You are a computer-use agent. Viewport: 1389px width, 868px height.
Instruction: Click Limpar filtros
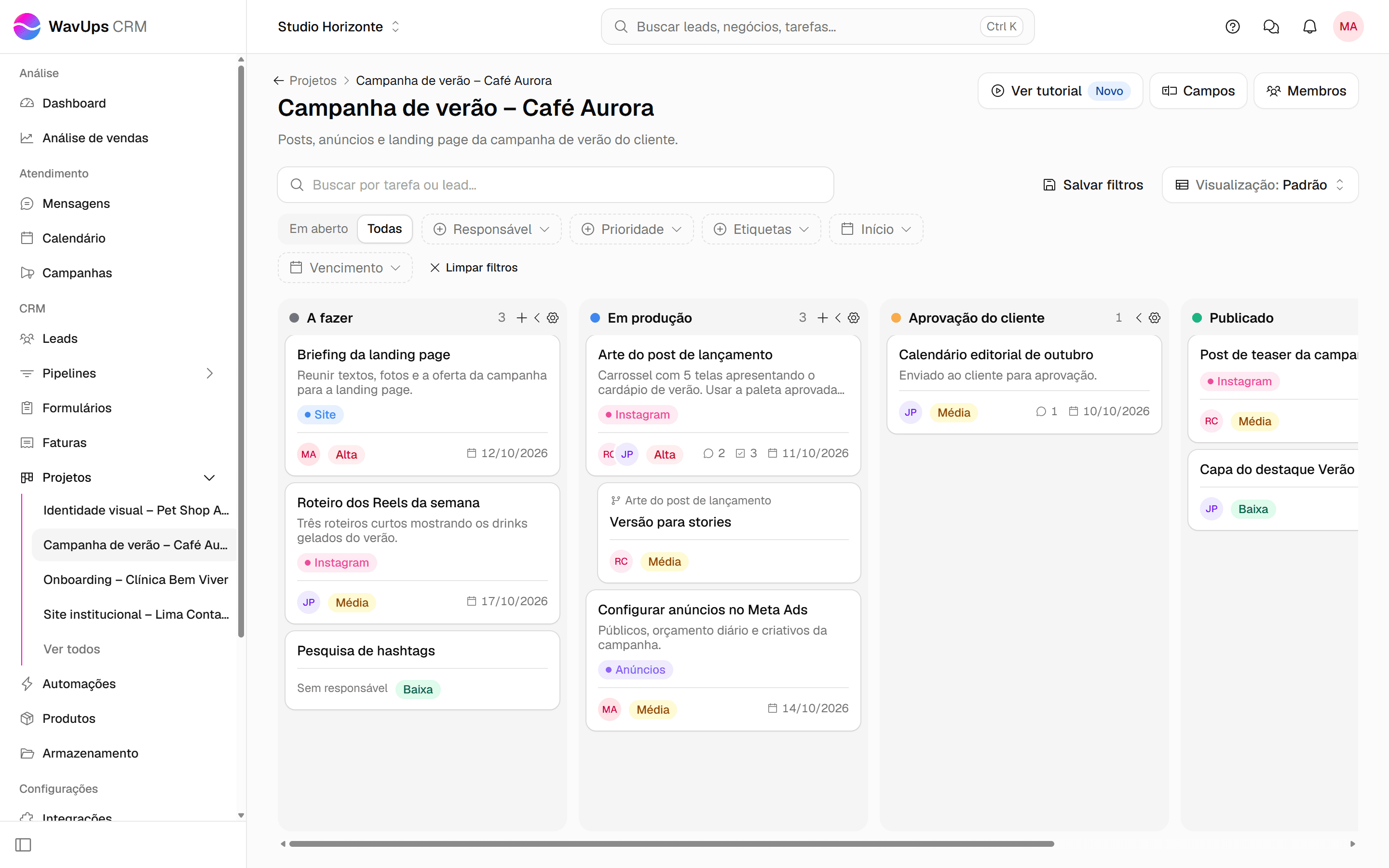tap(474, 268)
